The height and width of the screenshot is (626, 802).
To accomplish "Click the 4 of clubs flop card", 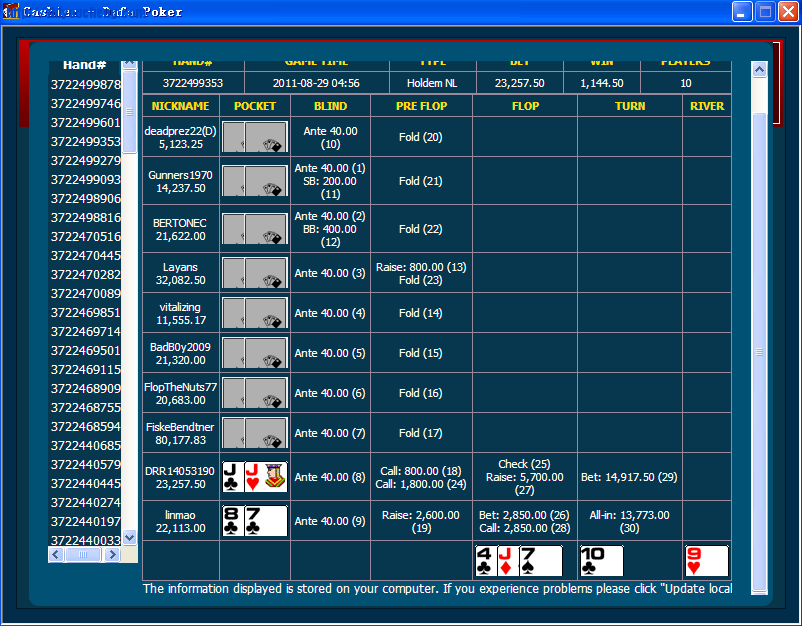I will [487, 561].
